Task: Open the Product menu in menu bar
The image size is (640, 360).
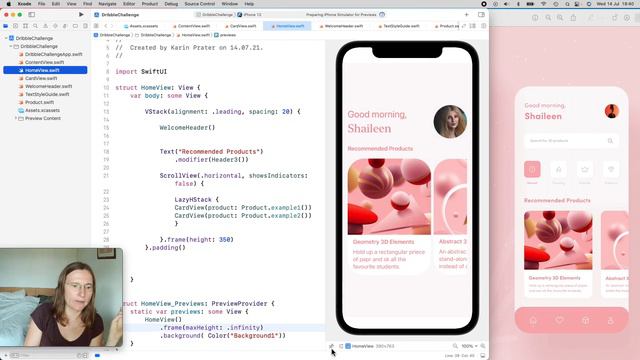Action: (150, 4)
